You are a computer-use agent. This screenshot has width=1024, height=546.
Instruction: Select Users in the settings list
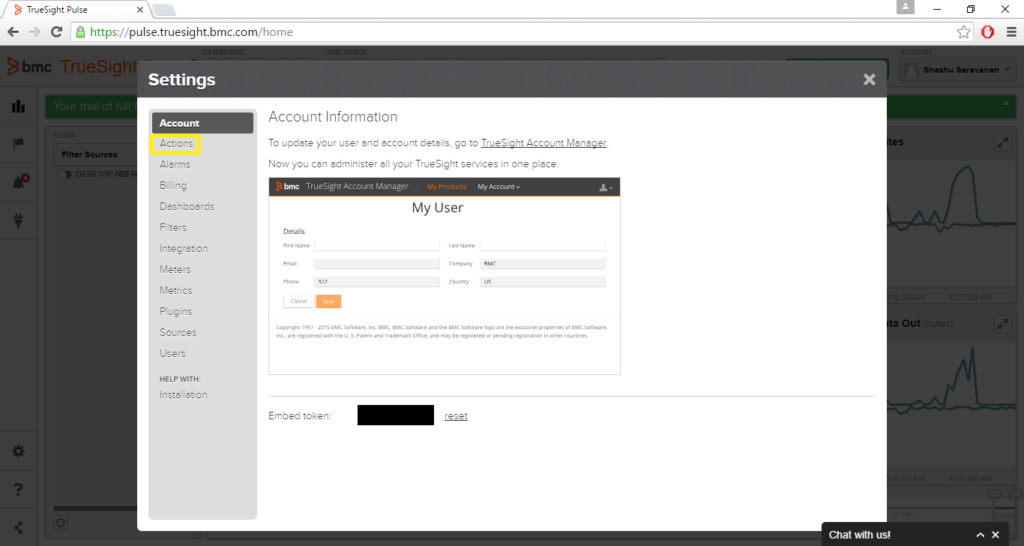(172, 353)
